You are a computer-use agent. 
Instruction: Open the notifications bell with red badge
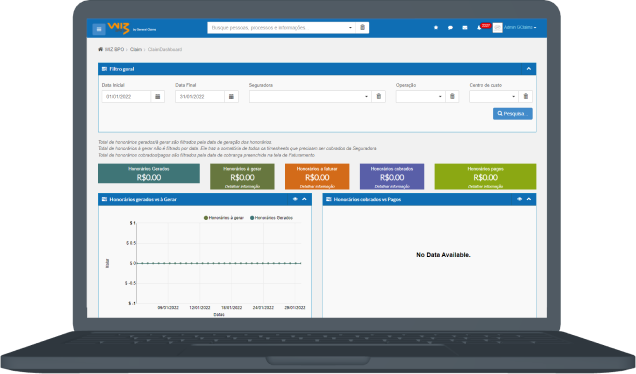(x=479, y=28)
